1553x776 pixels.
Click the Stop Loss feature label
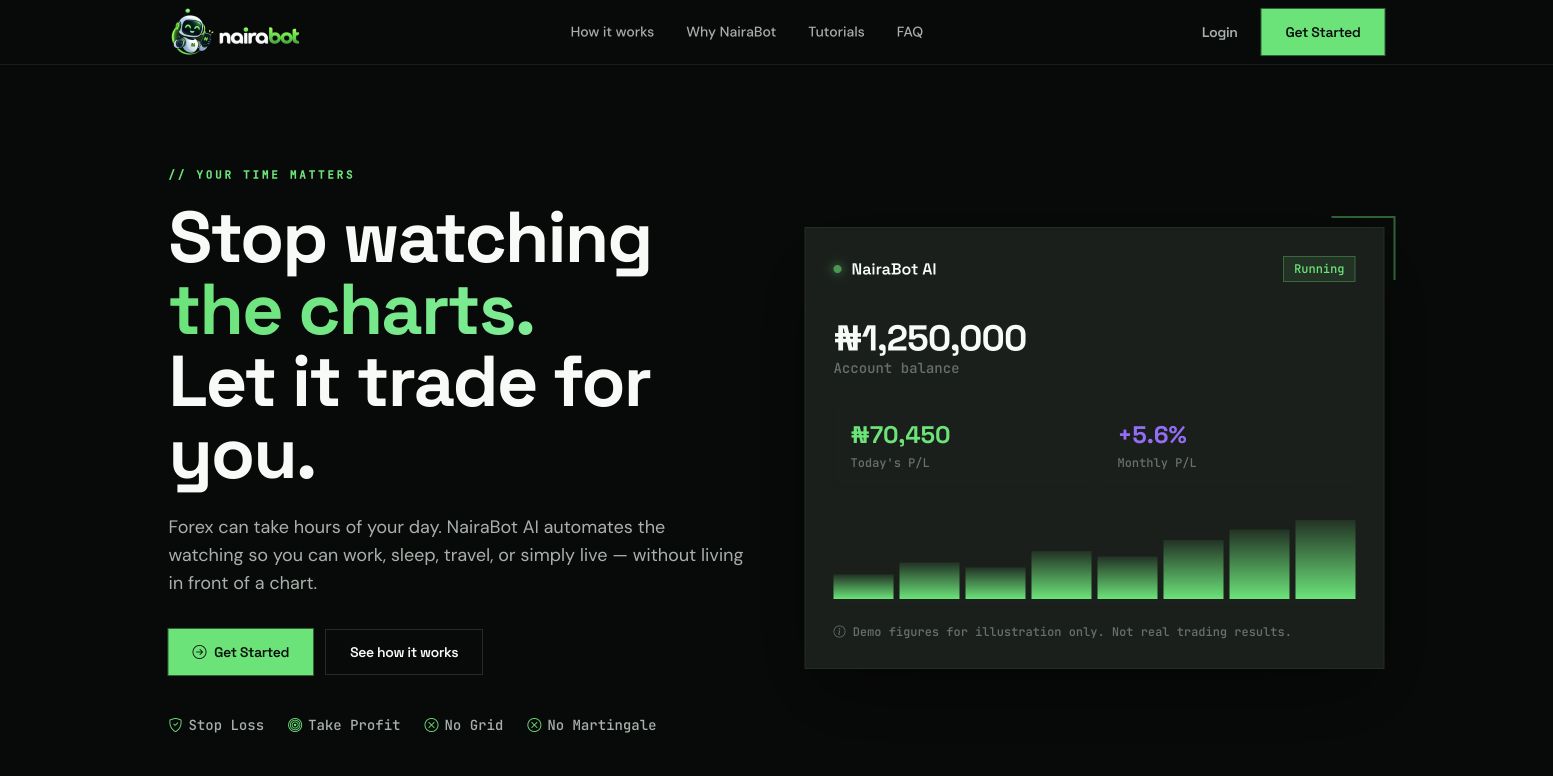[226, 725]
